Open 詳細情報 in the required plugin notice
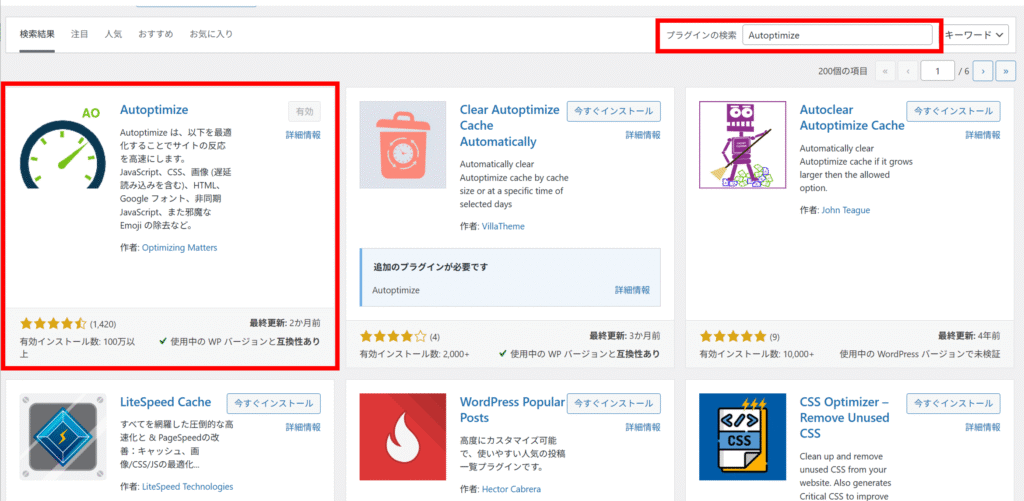The width and height of the screenshot is (1024, 501). point(632,290)
